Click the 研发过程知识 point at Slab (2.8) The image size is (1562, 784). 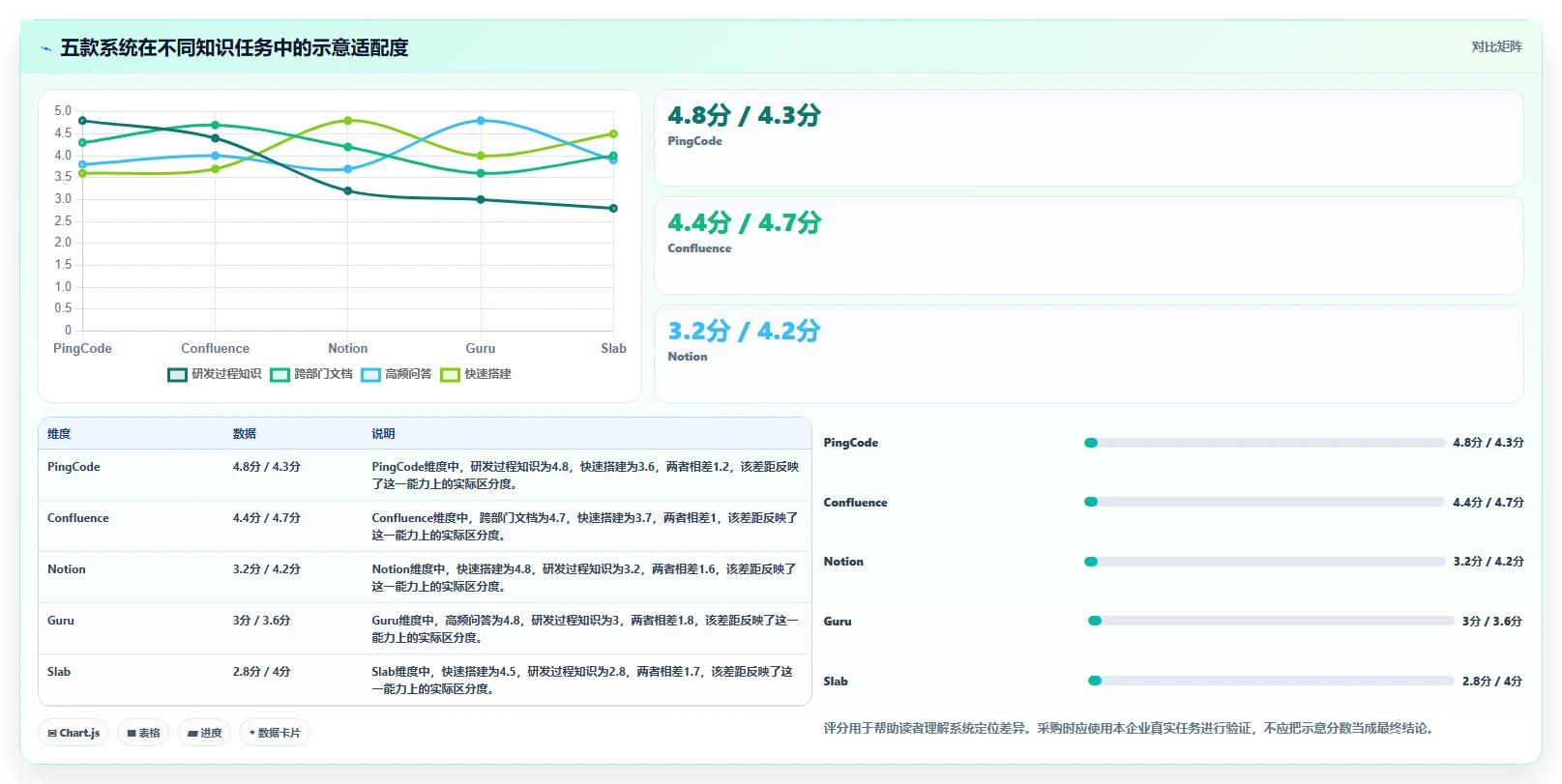click(x=613, y=208)
